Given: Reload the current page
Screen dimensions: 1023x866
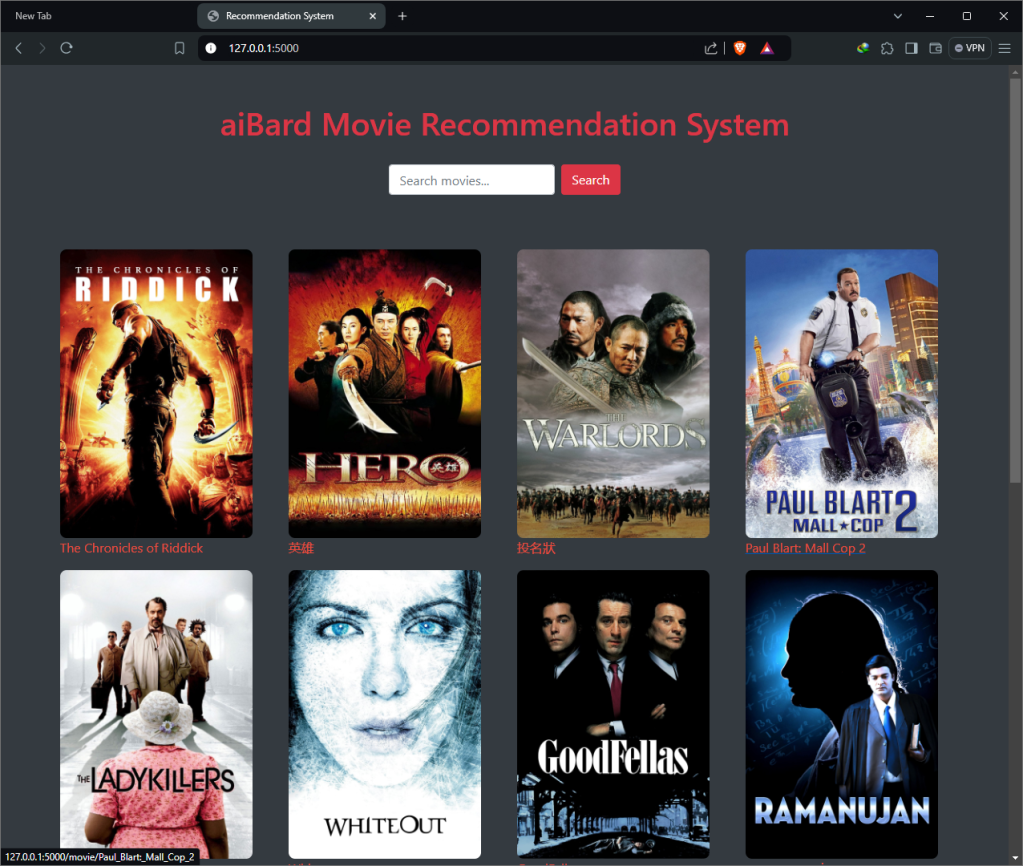Looking at the screenshot, I should (67, 48).
